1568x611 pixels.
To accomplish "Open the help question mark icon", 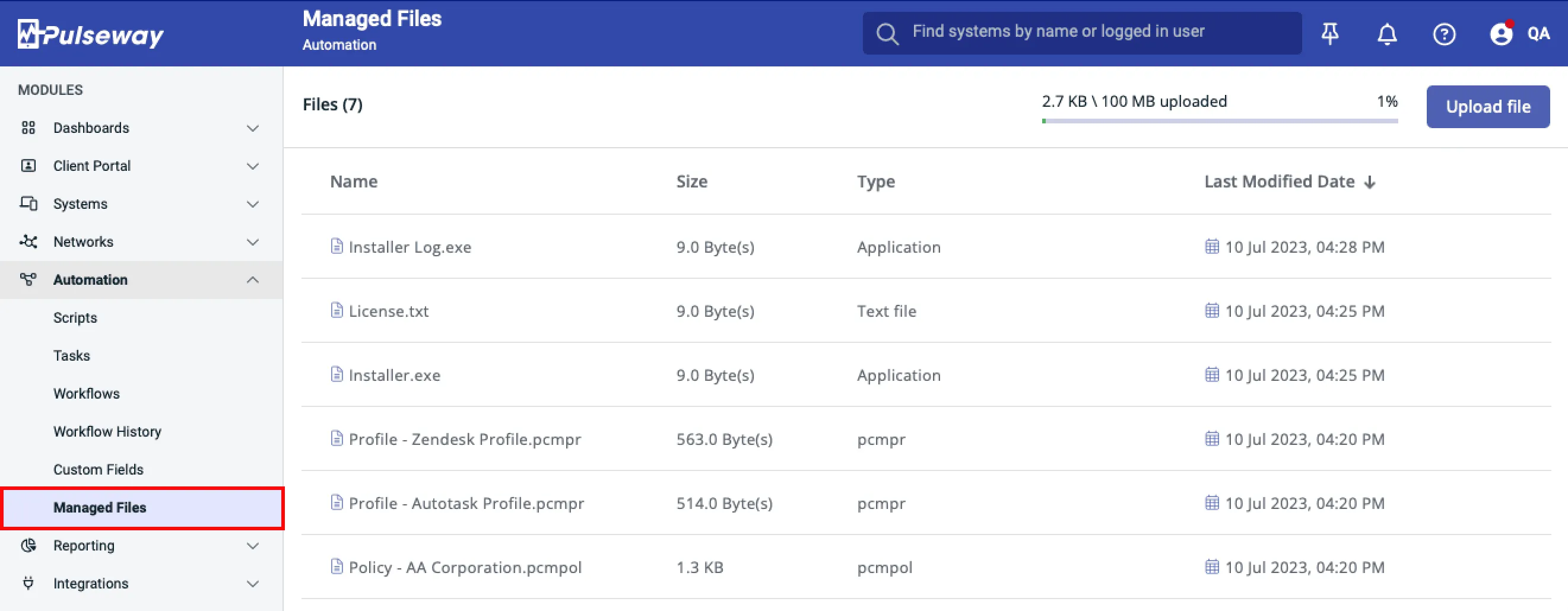I will pos(1444,34).
